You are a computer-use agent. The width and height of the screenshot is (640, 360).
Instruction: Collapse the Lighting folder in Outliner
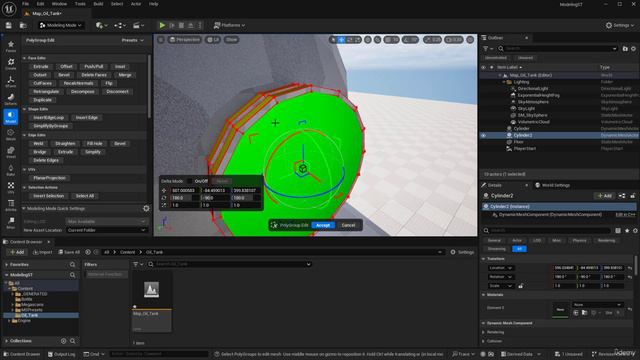point(504,82)
